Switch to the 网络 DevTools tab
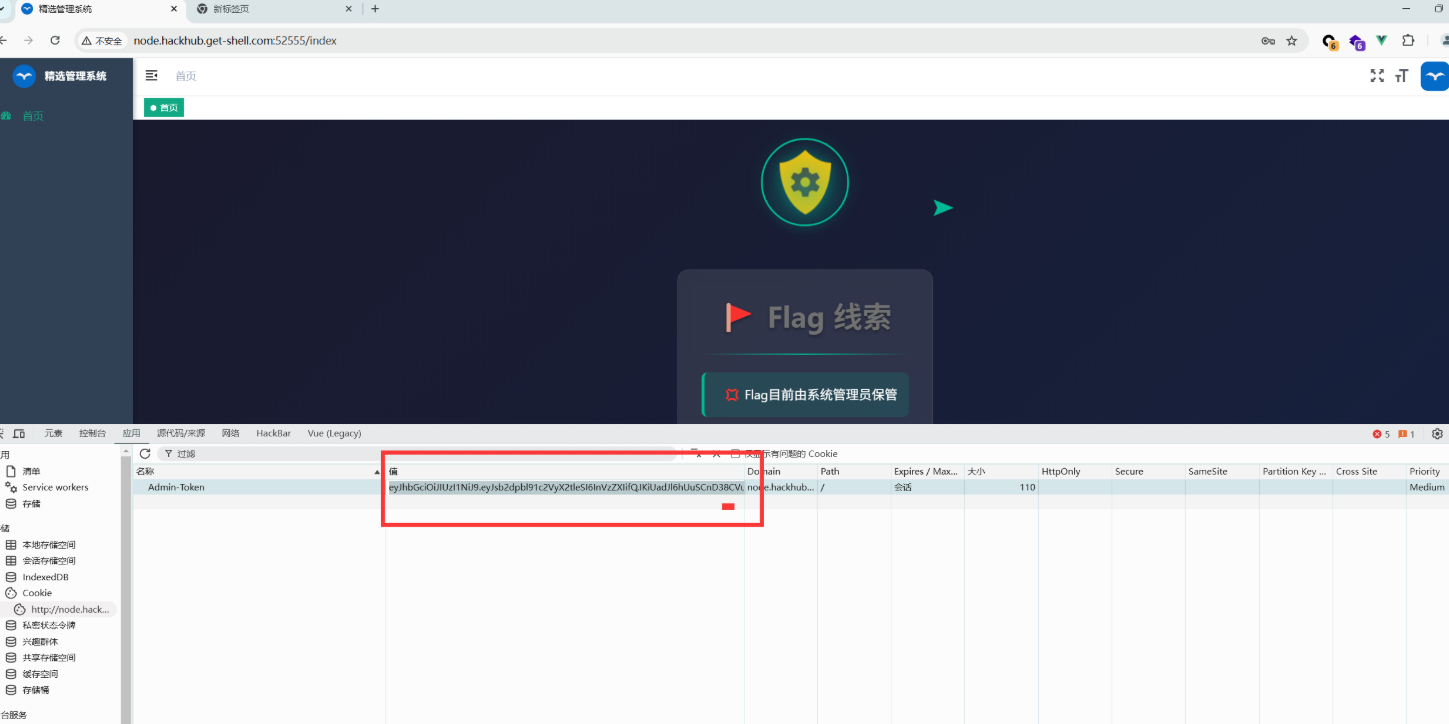The height and width of the screenshot is (724, 1449). [x=230, y=434]
